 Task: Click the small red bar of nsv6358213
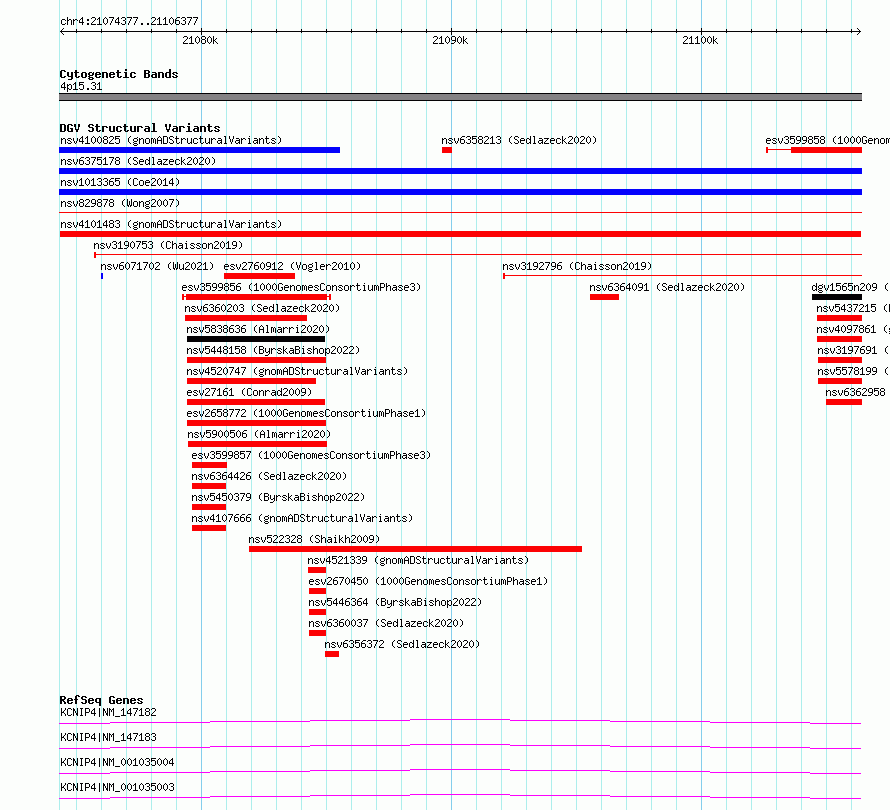[x=447, y=150]
